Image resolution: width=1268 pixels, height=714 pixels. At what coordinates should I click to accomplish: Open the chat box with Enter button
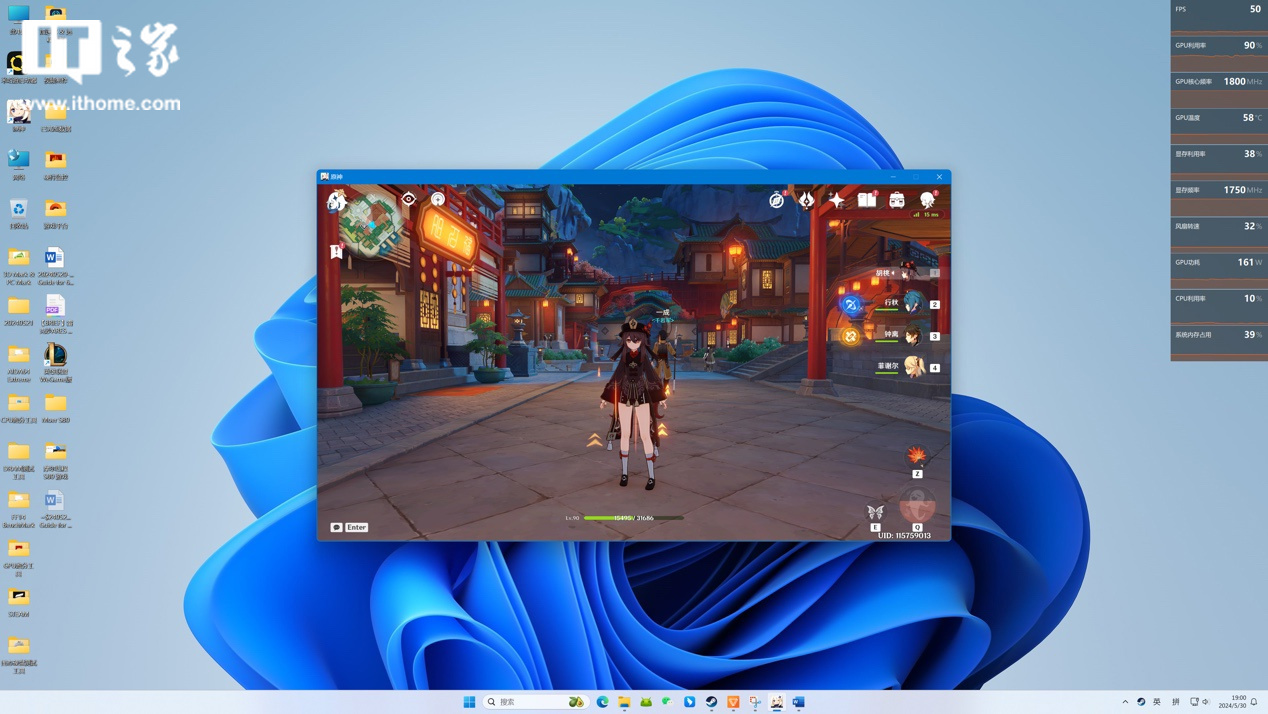350,527
